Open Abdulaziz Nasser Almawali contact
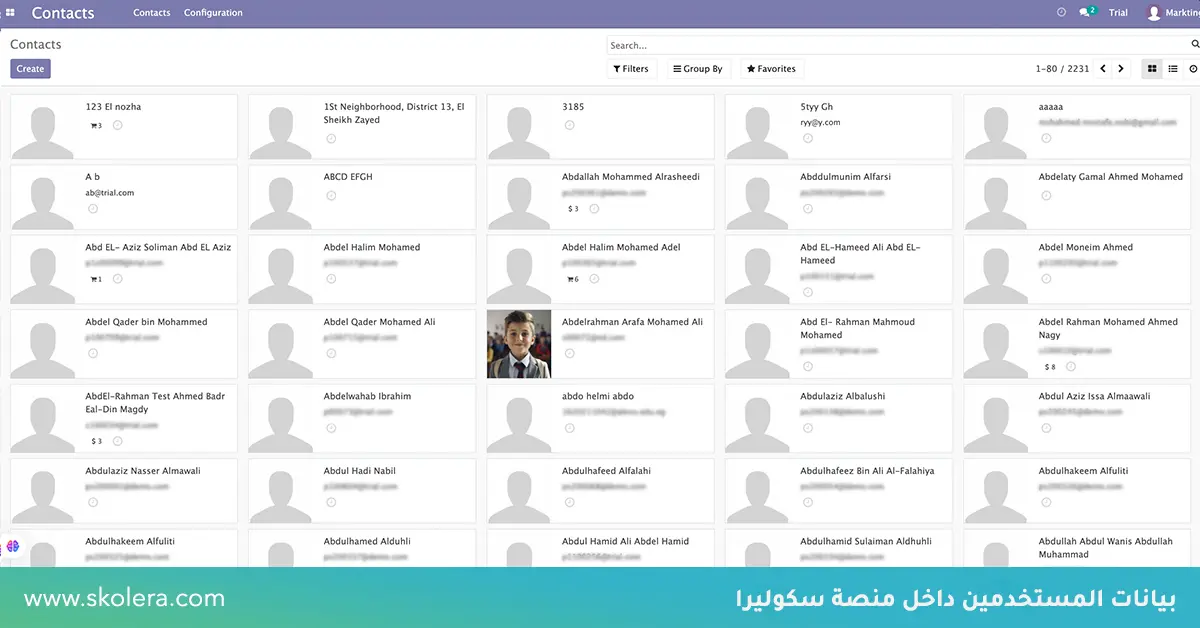 tap(124, 491)
